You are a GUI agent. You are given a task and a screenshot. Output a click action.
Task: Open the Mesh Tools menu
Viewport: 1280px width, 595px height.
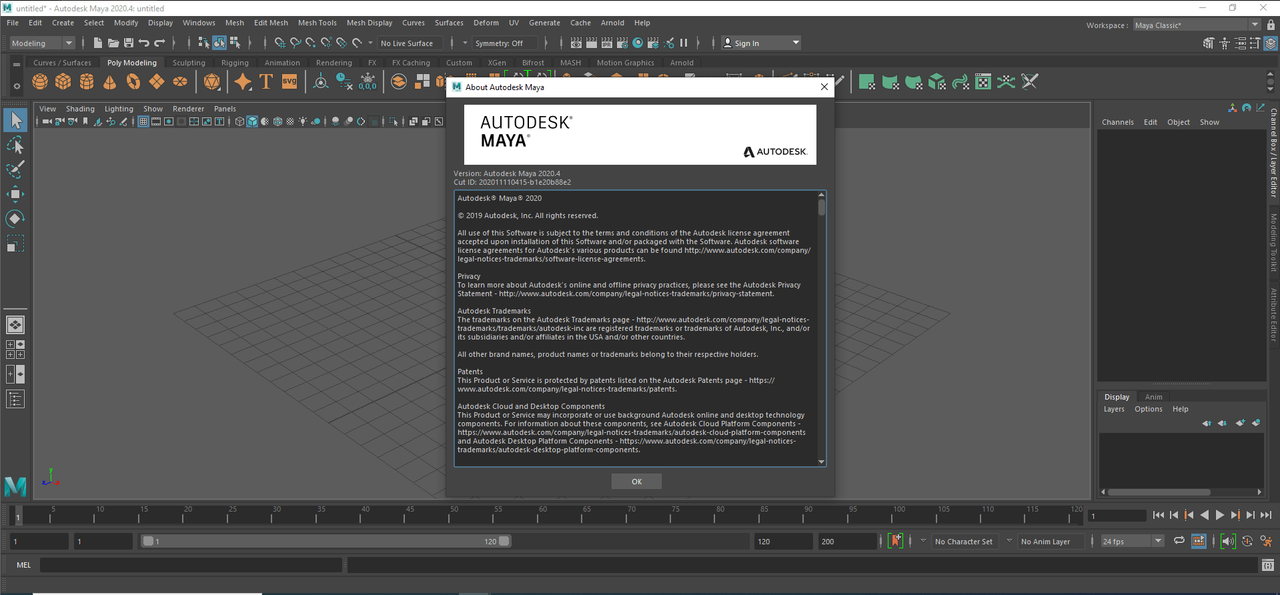(317, 22)
